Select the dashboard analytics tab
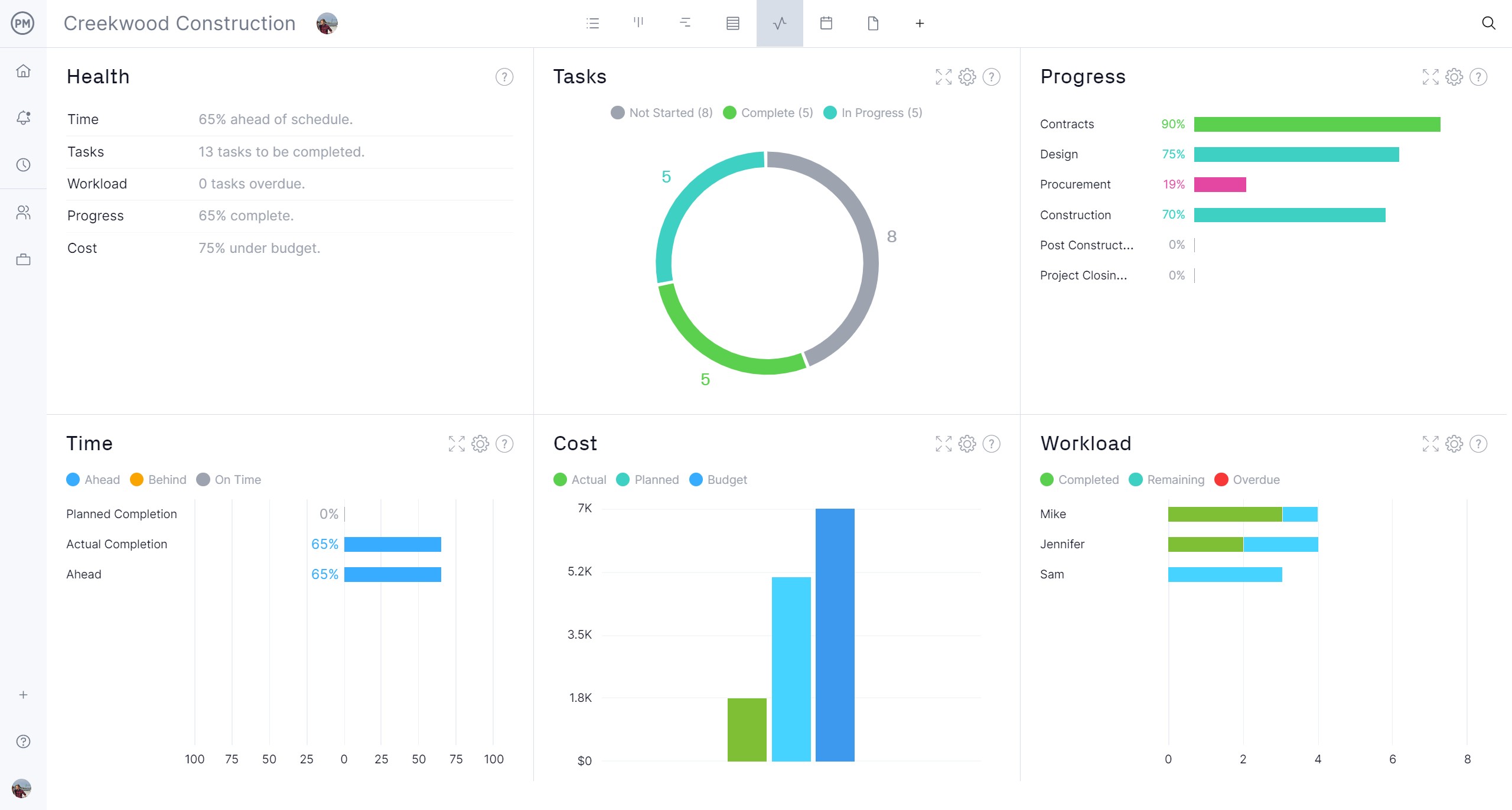 click(779, 24)
